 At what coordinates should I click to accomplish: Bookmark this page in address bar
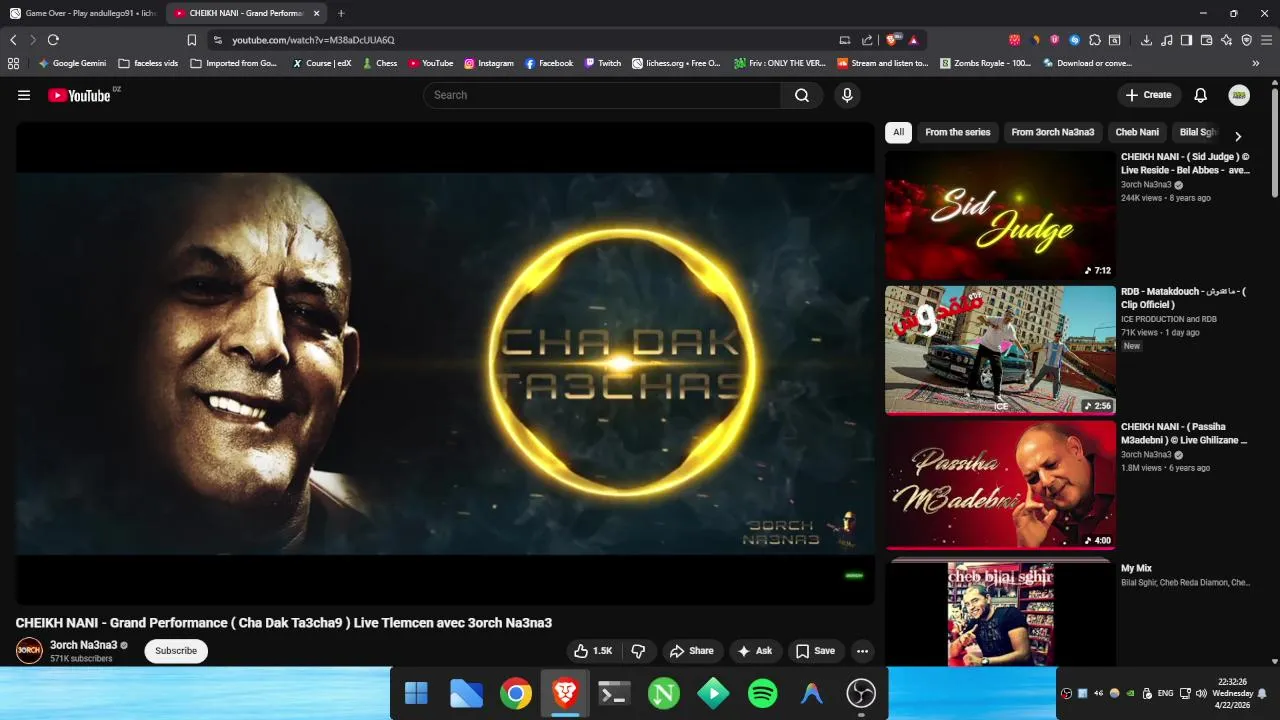(x=192, y=40)
